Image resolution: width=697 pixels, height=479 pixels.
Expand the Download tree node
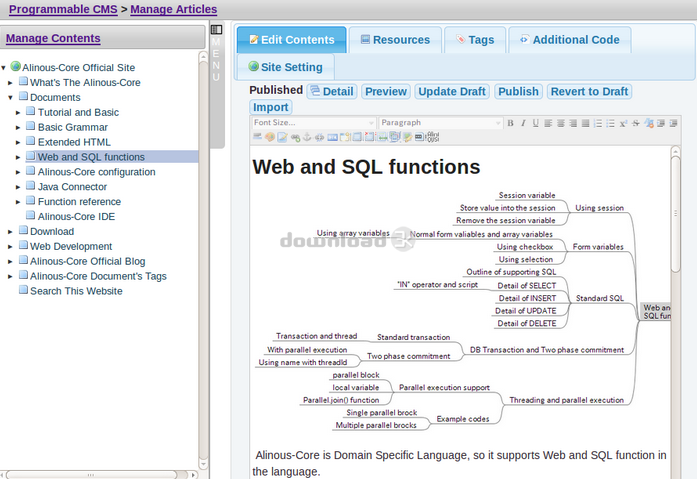tap(10, 232)
